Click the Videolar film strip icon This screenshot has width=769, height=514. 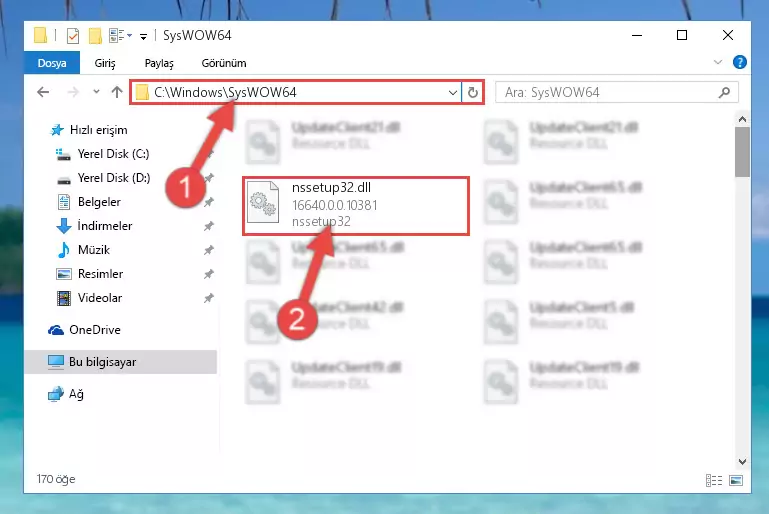click(64, 298)
